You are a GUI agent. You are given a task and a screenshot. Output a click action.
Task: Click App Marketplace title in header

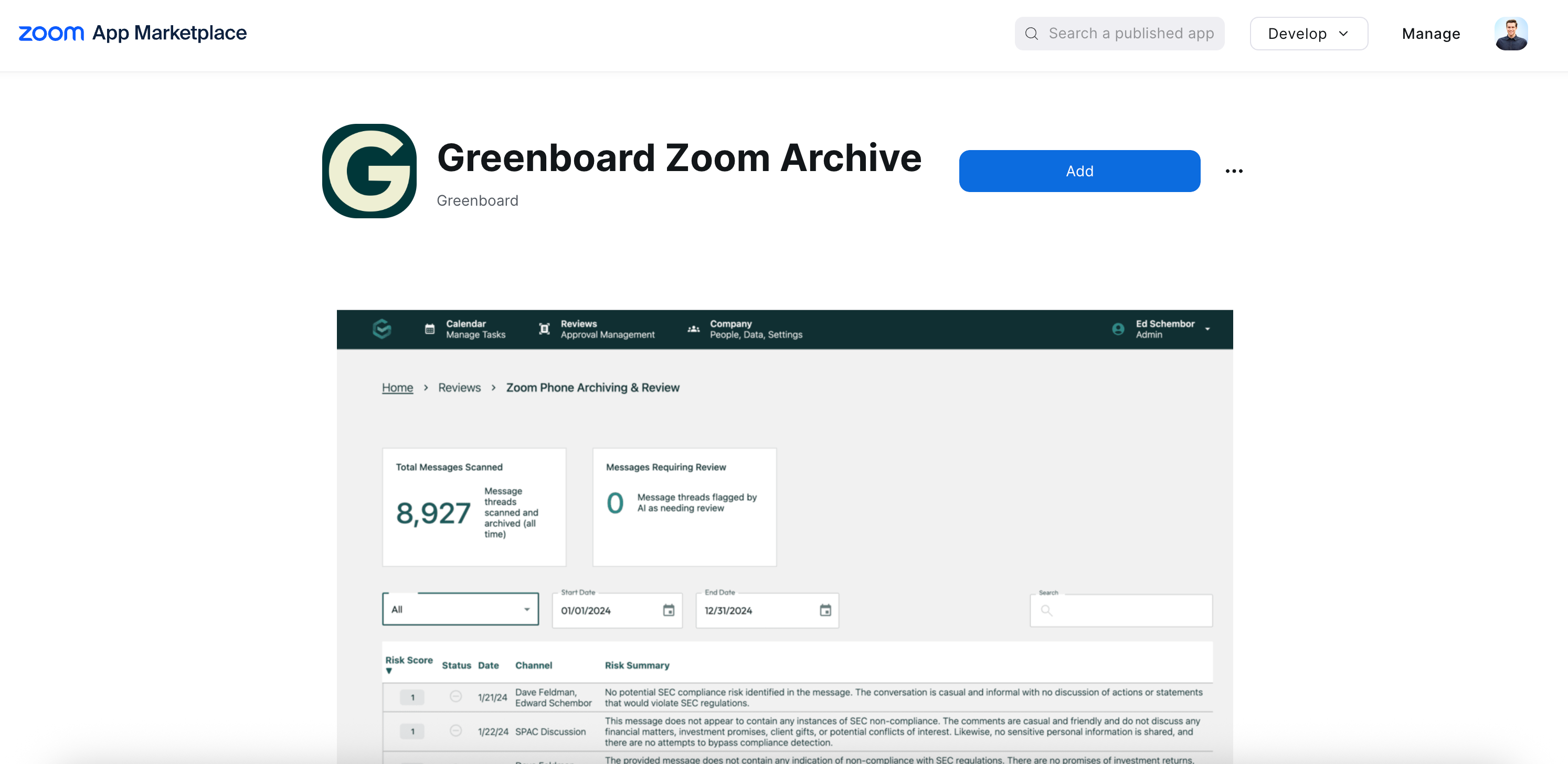tap(169, 33)
